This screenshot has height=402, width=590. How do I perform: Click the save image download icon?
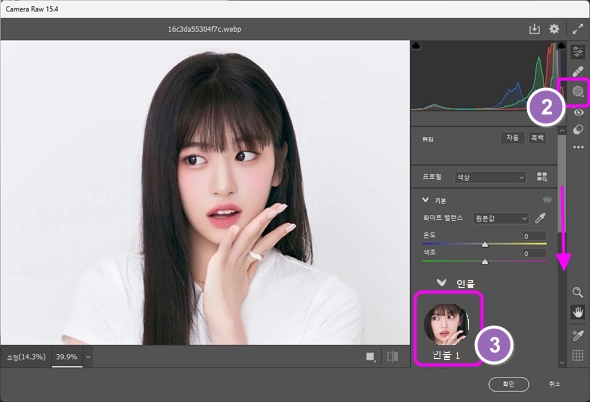coord(534,29)
